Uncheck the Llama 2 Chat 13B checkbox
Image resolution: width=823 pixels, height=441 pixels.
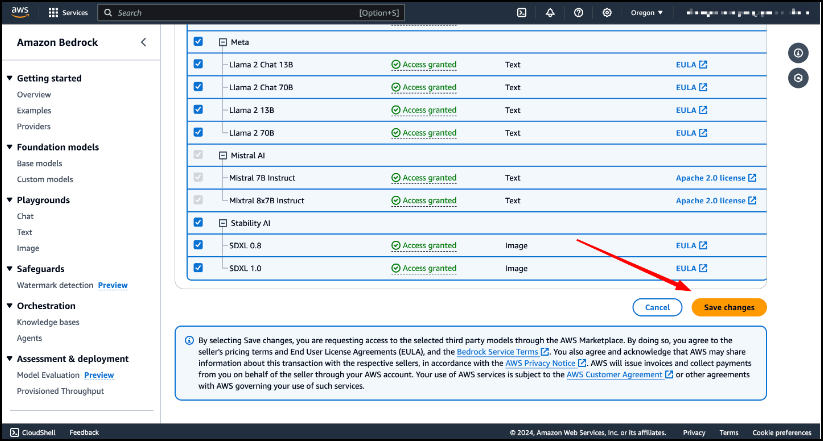tap(198, 64)
